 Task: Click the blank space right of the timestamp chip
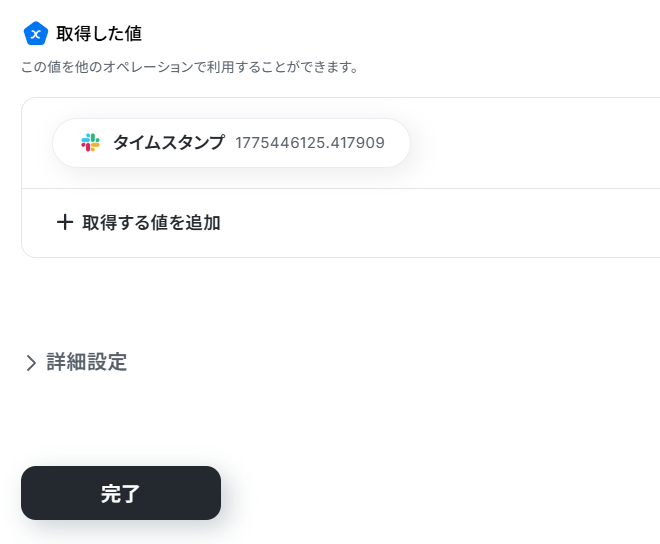530,143
